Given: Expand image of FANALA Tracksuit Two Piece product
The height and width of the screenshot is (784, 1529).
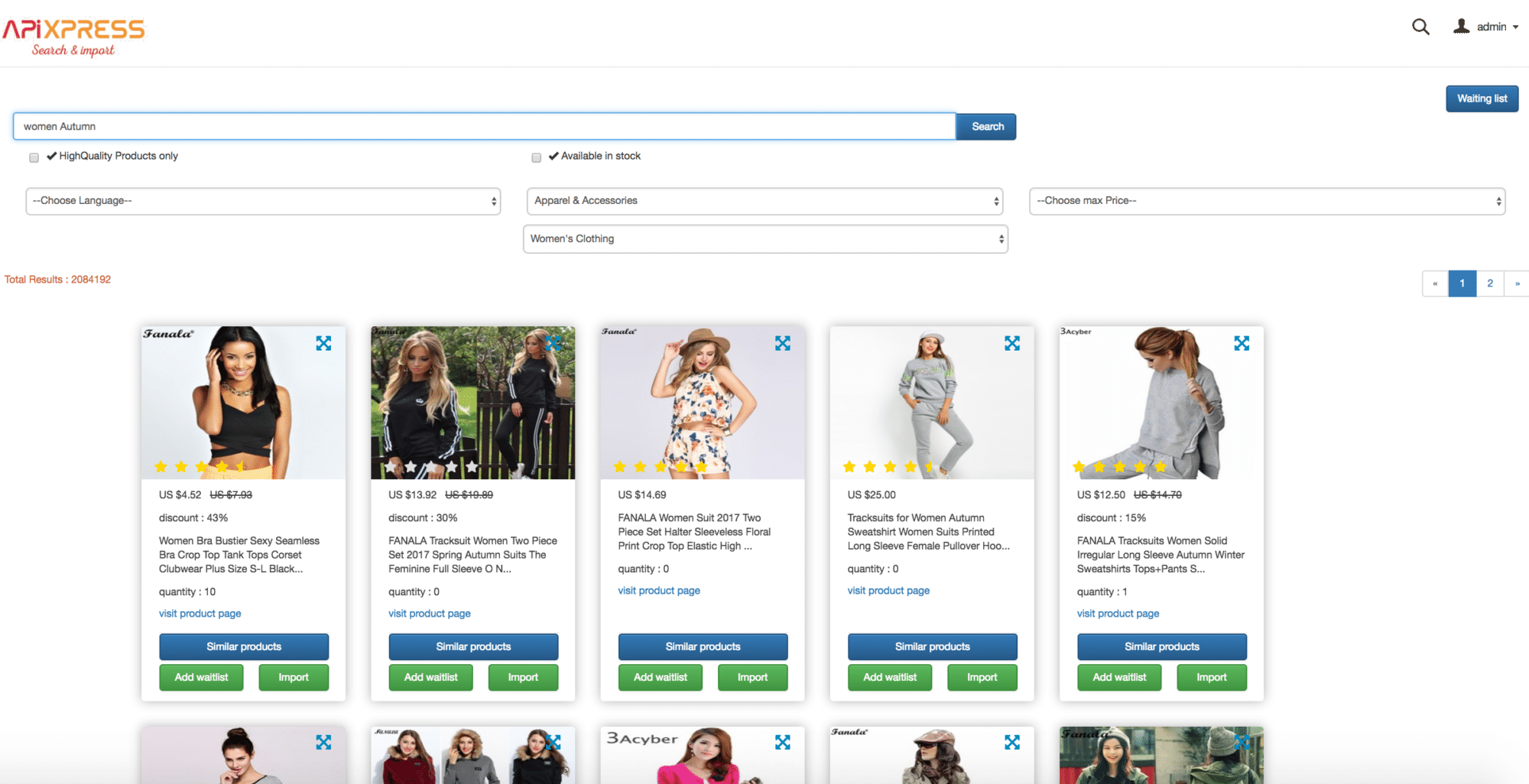Looking at the screenshot, I should 553,343.
